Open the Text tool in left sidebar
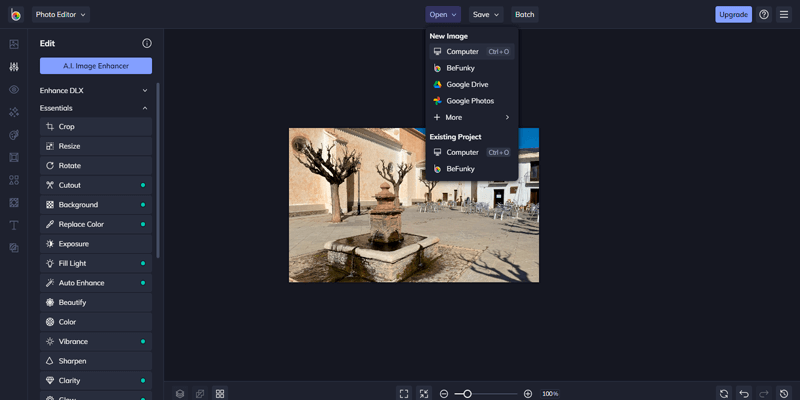This screenshot has height=400, width=800. (x=14, y=225)
